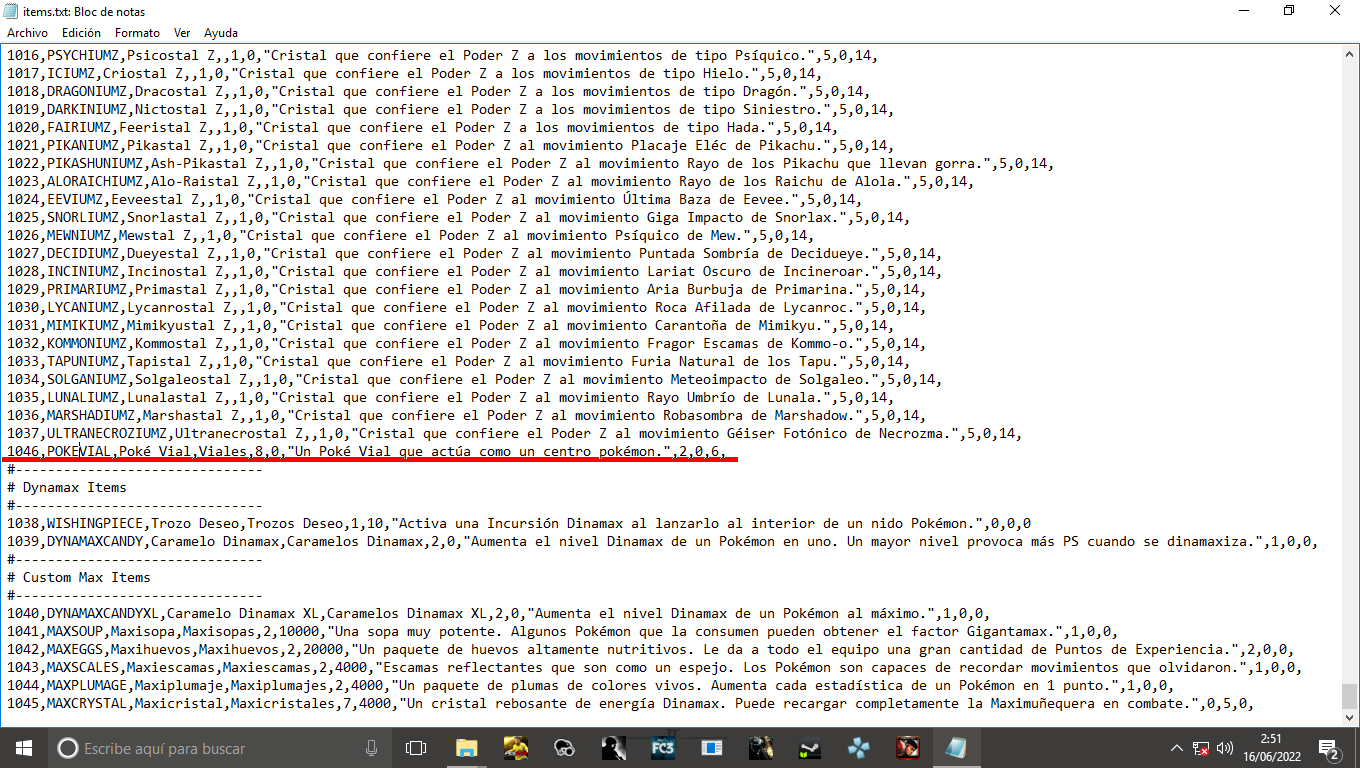The height and width of the screenshot is (768, 1360).
Task: Expand hidden system tray icons
Action: click(x=1177, y=747)
